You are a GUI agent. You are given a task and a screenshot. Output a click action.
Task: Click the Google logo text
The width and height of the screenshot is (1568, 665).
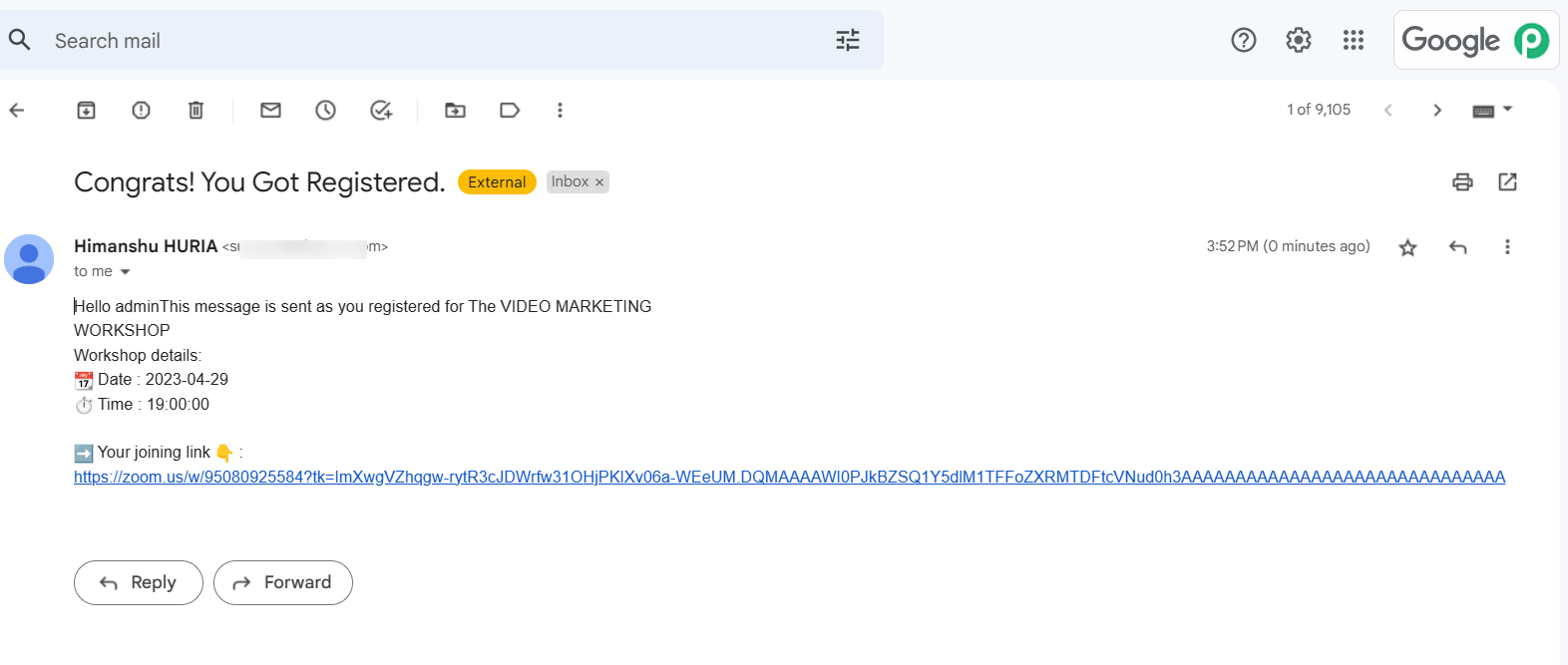click(x=1451, y=40)
